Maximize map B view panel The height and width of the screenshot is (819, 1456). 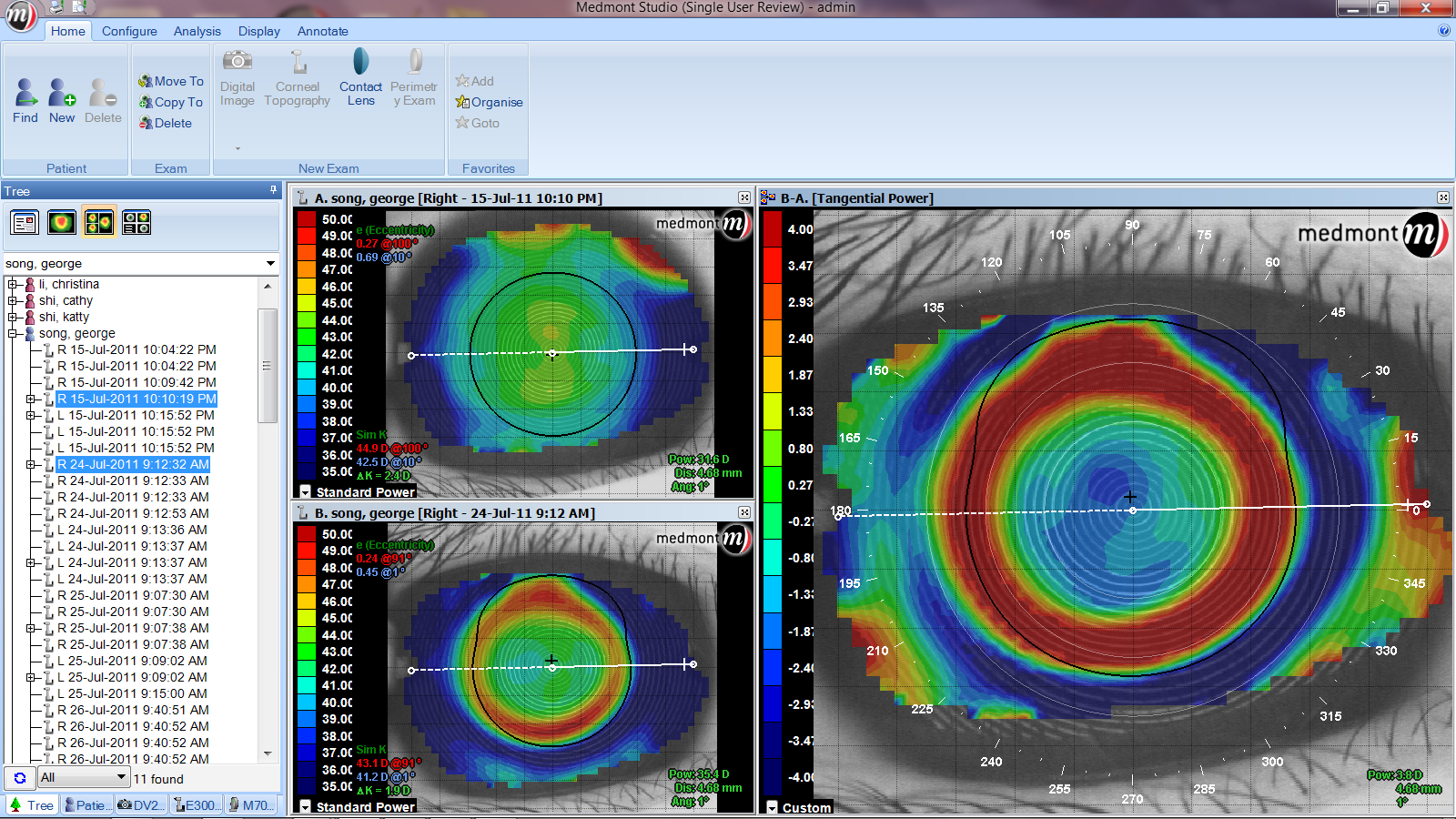pyautogui.click(x=744, y=512)
